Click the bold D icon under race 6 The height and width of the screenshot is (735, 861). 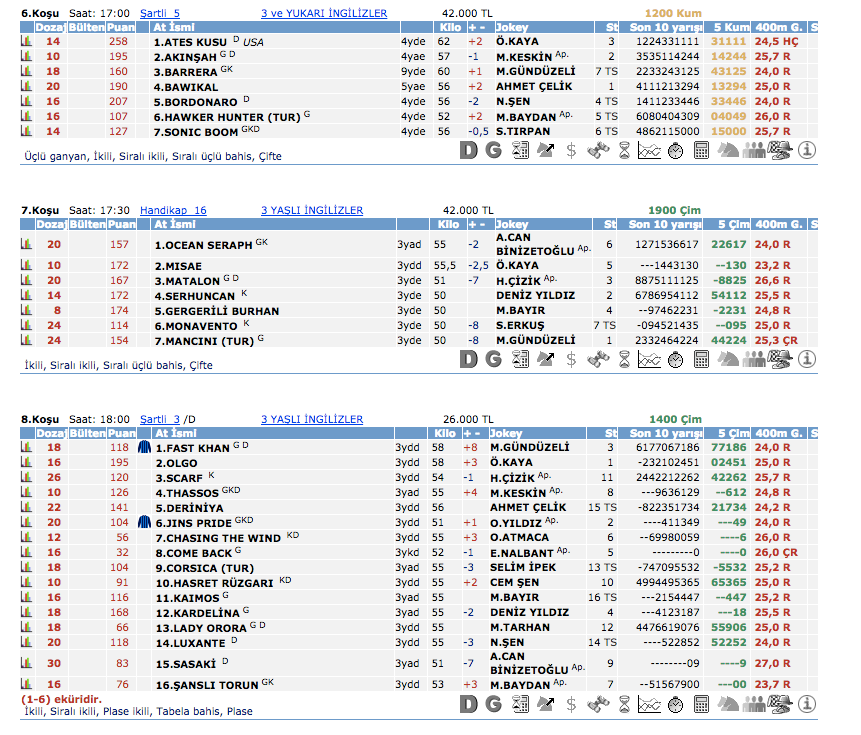point(469,150)
